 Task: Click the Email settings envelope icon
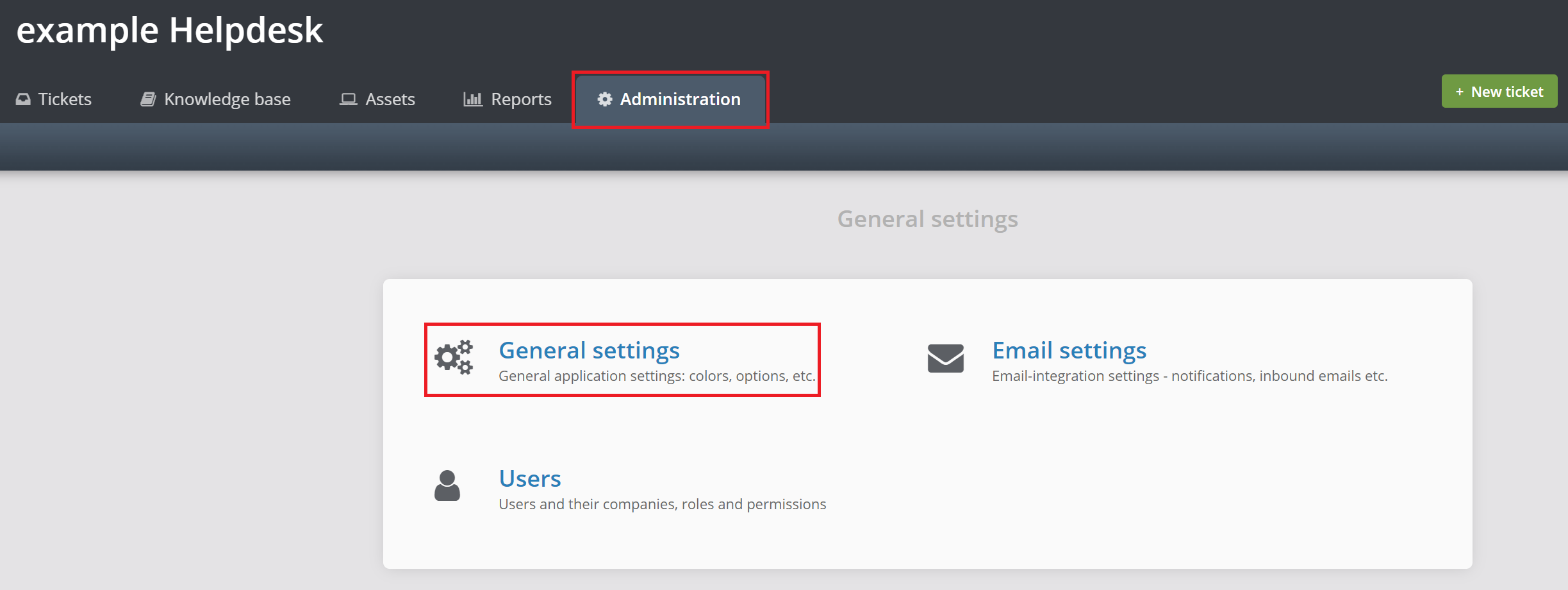point(945,358)
